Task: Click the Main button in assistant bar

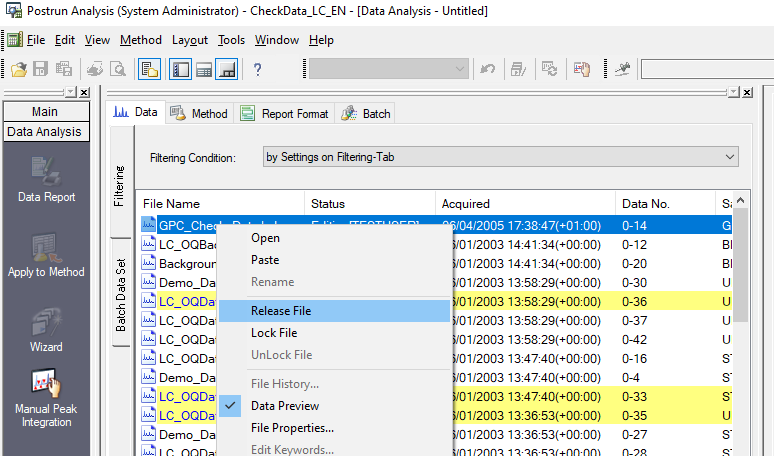Action: point(46,112)
